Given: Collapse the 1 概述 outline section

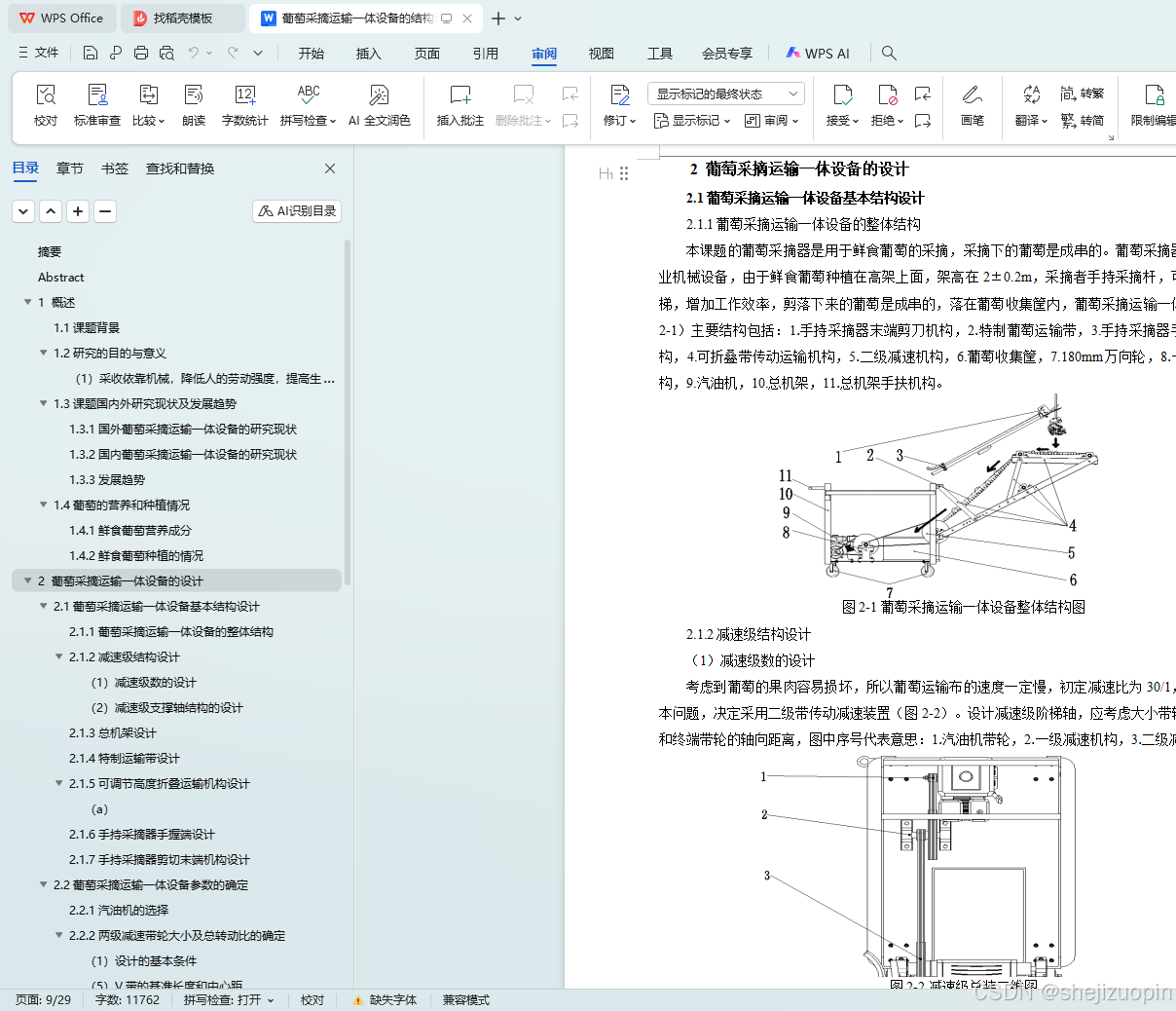Looking at the screenshot, I should [x=27, y=302].
